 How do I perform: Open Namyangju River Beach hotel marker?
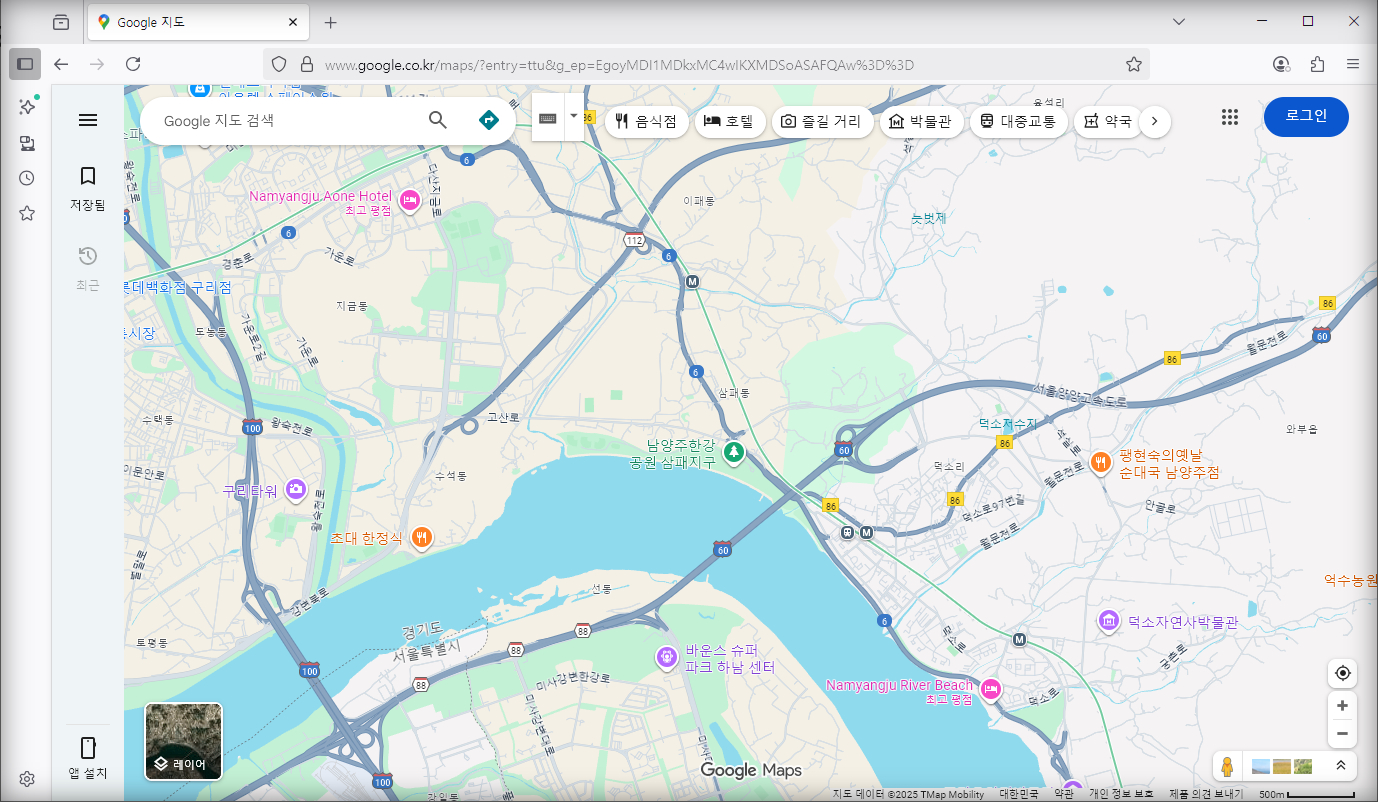tap(991, 688)
